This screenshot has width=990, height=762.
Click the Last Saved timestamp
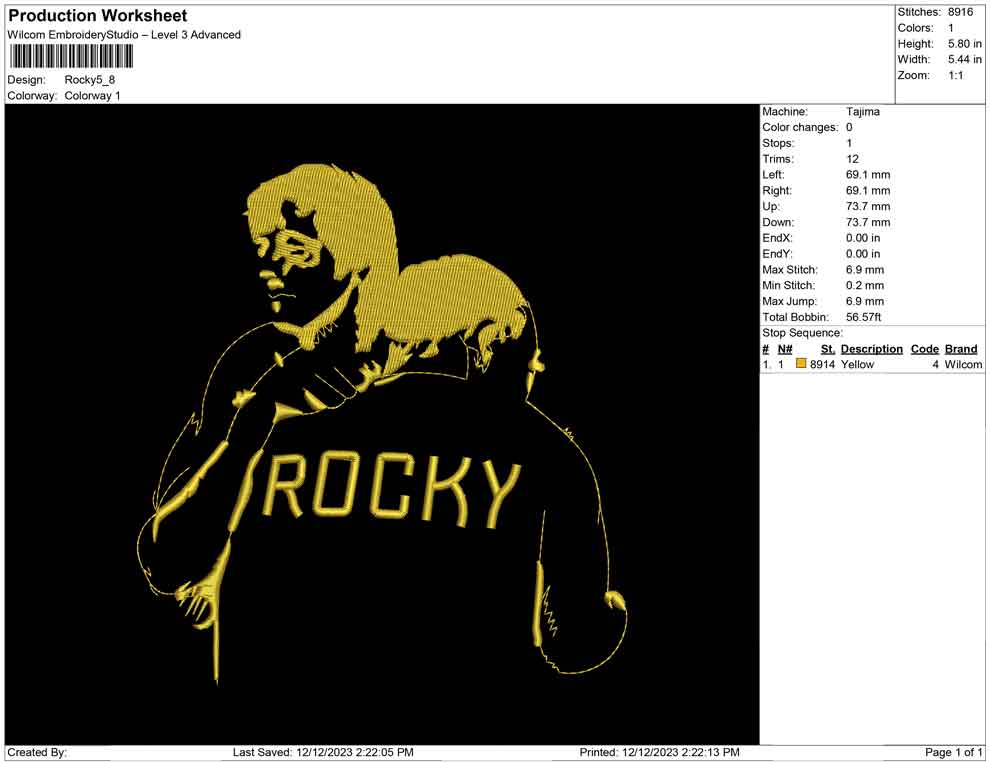(322, 752)
